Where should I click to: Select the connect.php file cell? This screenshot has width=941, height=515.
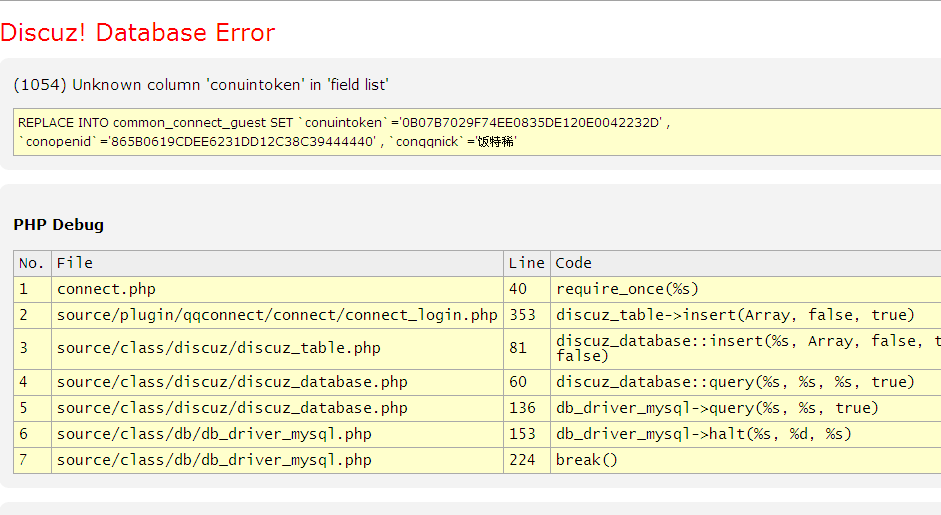106,289
